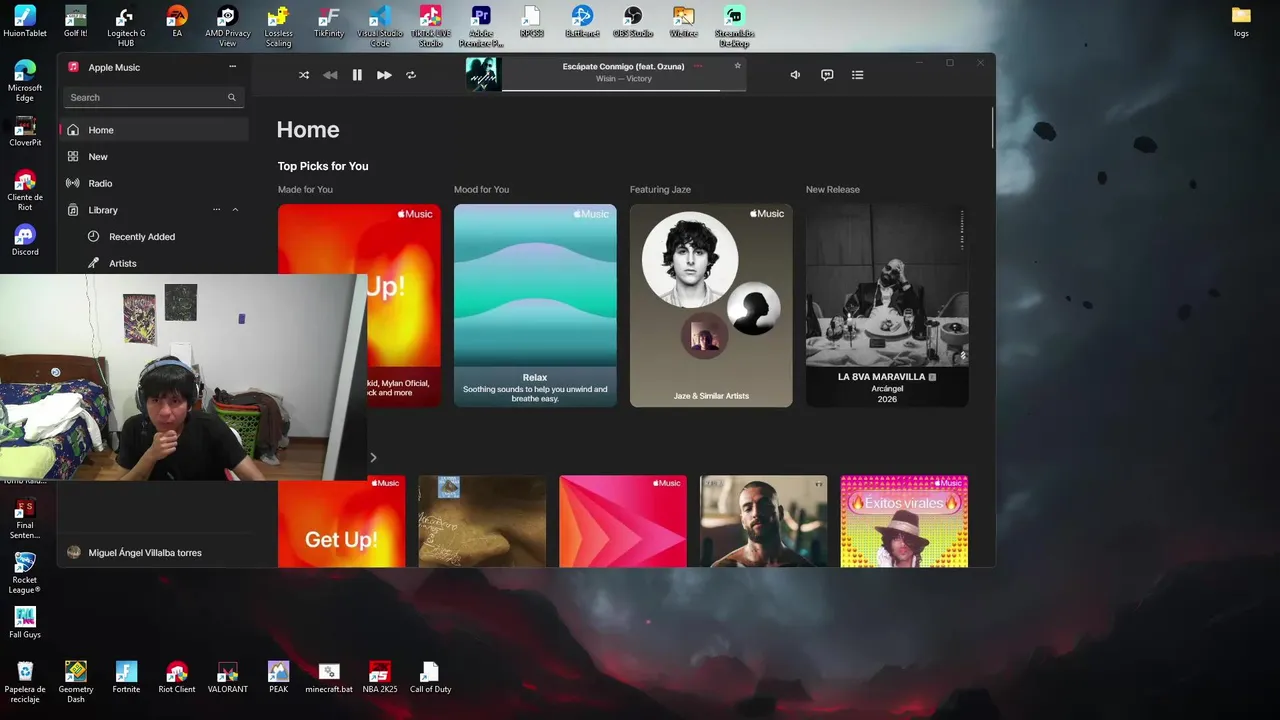Open TikFinity desktop shortcut

(x=329, y=21)
